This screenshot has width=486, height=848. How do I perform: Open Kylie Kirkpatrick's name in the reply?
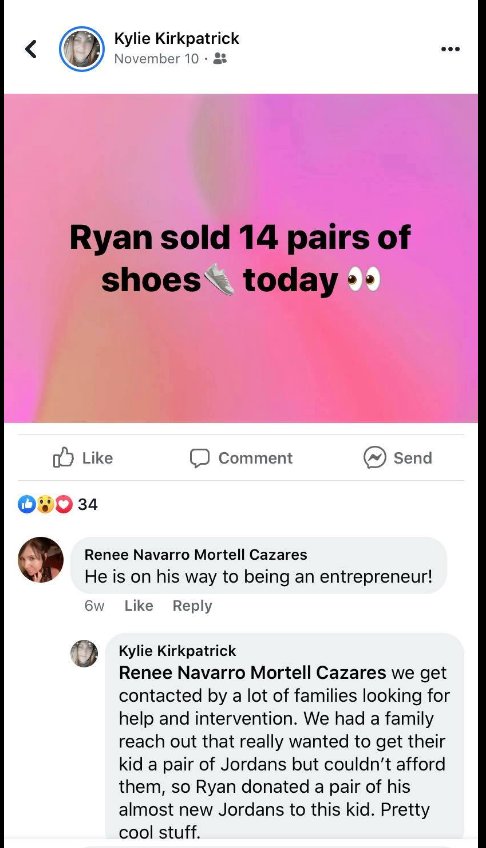pyautogui.click(x=177, y=651)
